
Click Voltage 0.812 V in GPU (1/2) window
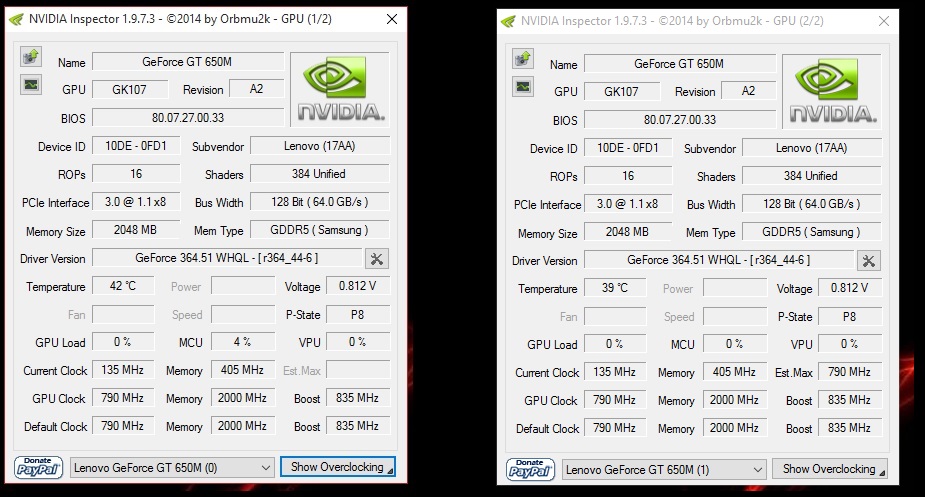click(x=357, y=286)
